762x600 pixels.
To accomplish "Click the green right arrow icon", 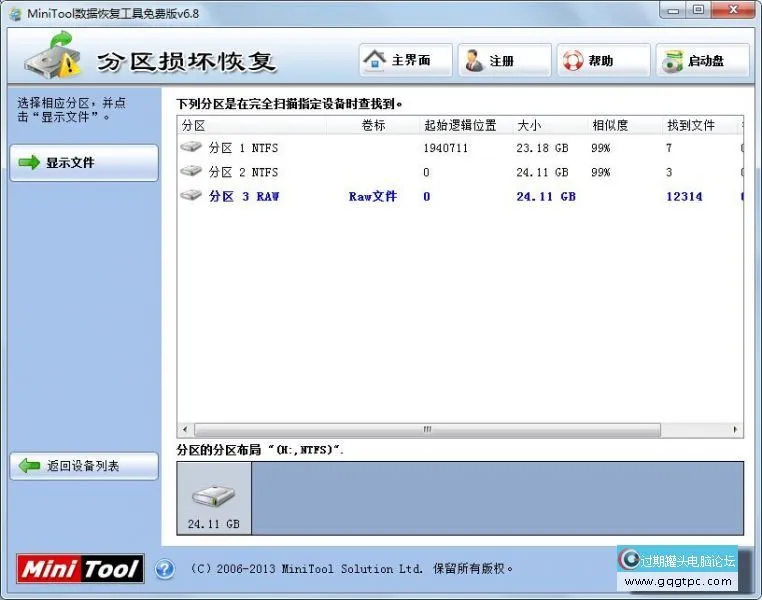I will click(29, 162).
